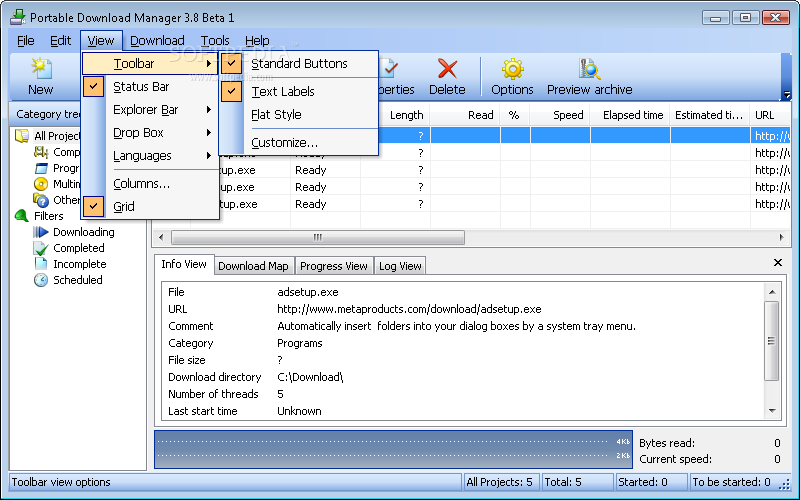Uncheck Status Bar in View menu
Image resolution: width=800 pixels, height=500 pixels.
click(141, 87)
